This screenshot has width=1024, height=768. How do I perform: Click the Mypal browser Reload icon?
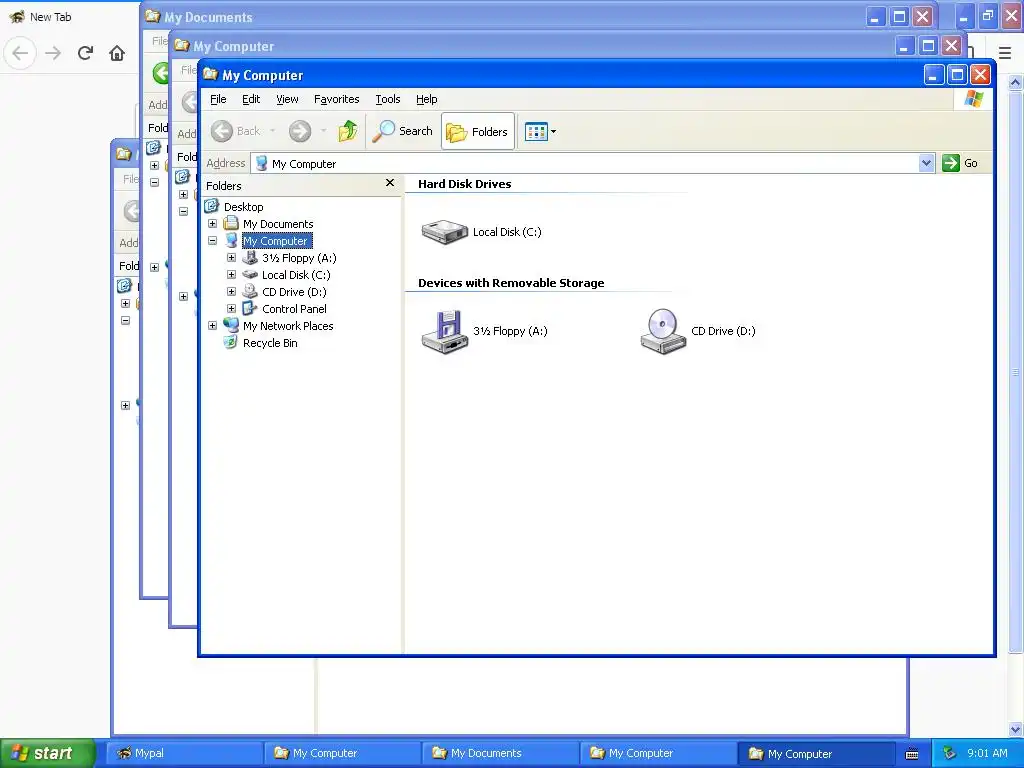[x=85, y=53]
